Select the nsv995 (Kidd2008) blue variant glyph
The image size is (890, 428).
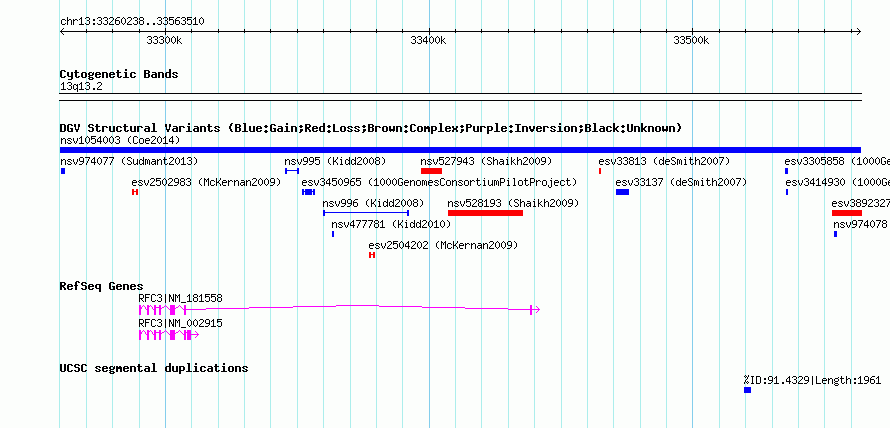click(292, 171)
